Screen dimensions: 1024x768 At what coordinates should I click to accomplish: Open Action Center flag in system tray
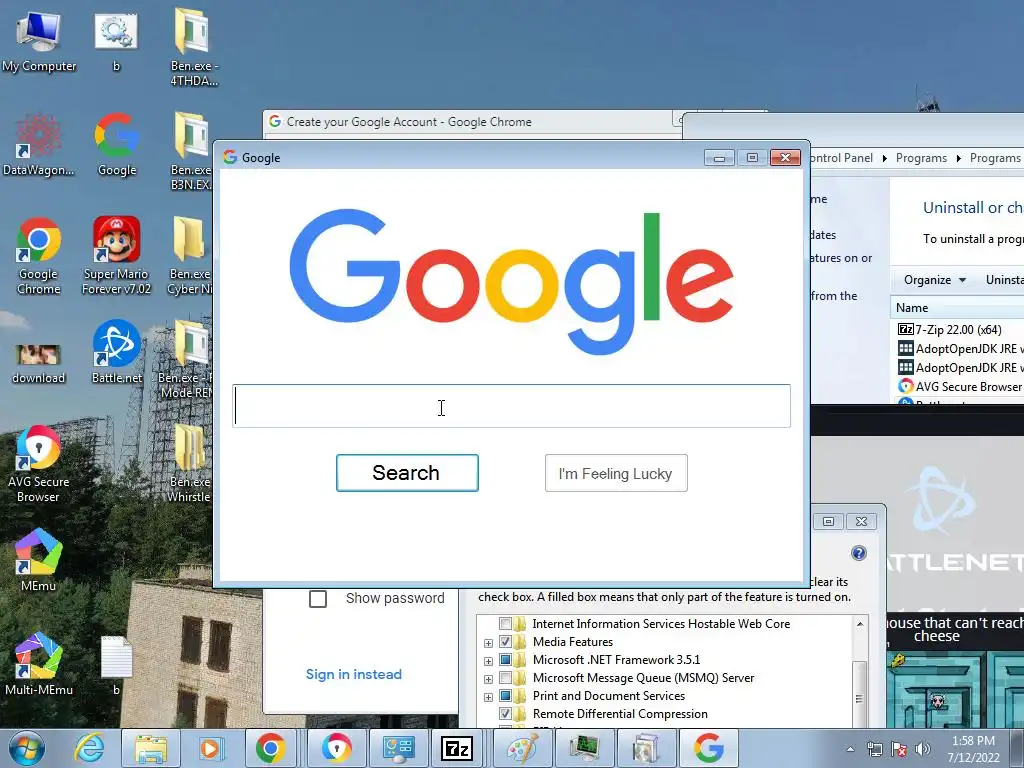[899, 749]
